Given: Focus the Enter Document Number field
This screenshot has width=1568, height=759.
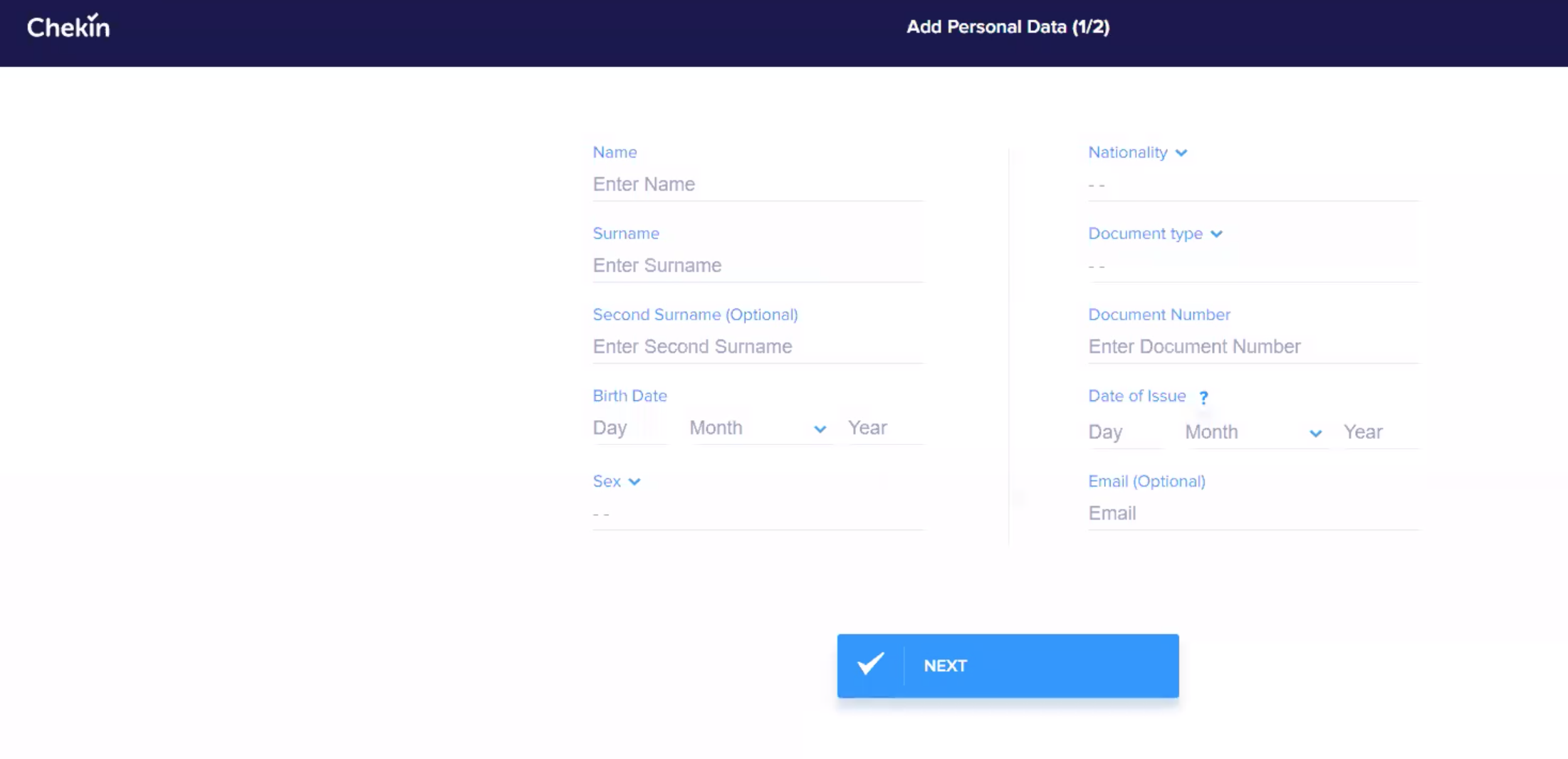Looking at the screenshot, I should (x=1253, y=347).
